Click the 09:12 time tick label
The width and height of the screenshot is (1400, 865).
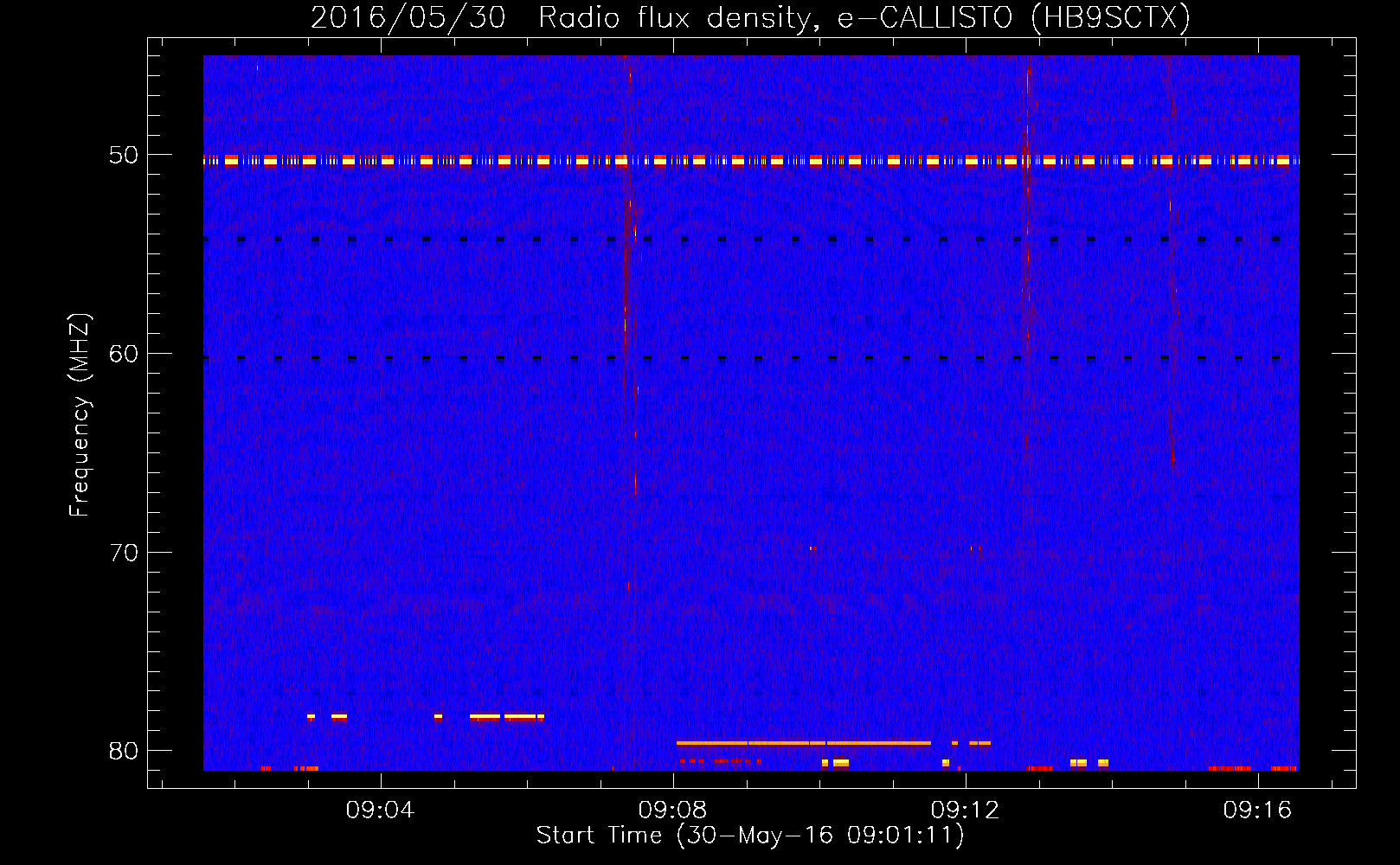point(965,811)
